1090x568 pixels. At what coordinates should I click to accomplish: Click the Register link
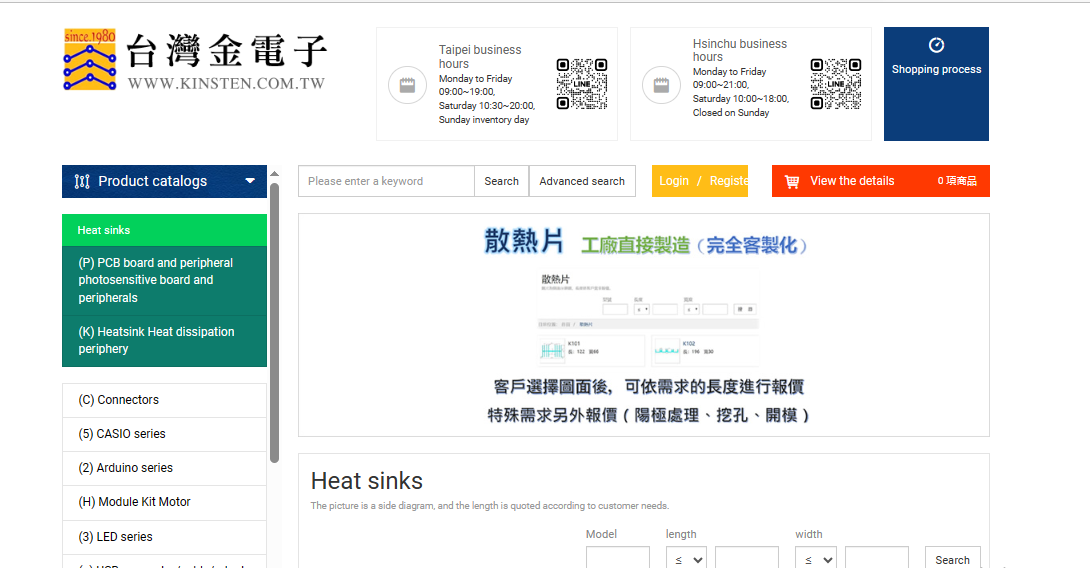click(728, 181)
